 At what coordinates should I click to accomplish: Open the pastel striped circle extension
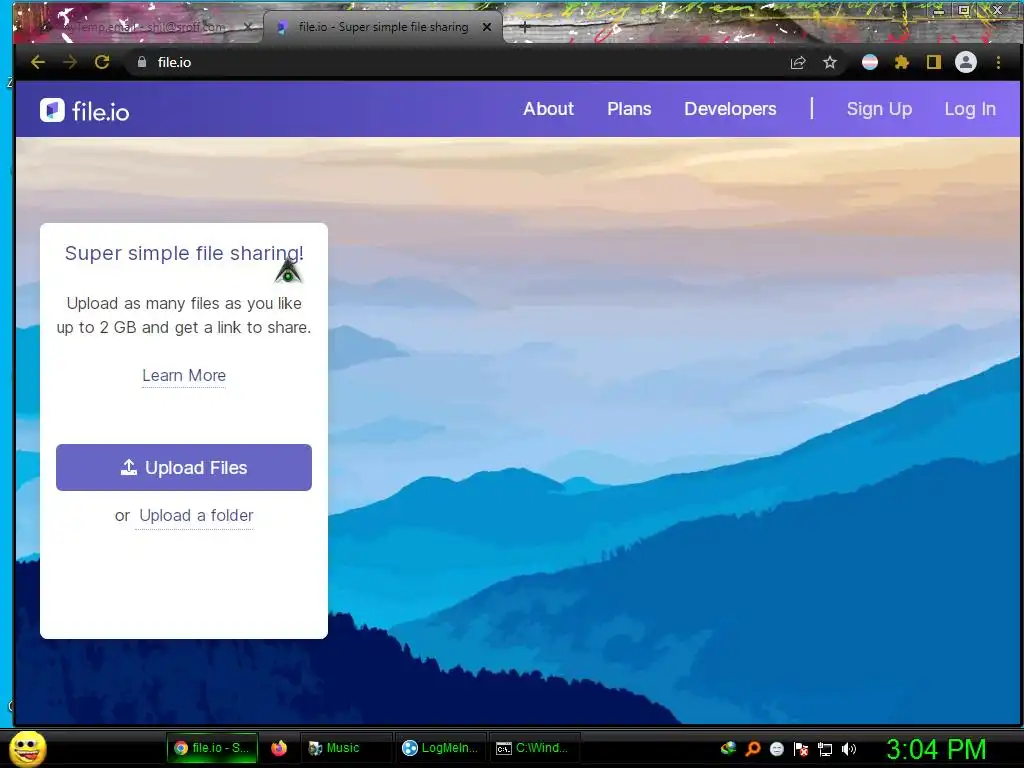(x=870, y=62)
